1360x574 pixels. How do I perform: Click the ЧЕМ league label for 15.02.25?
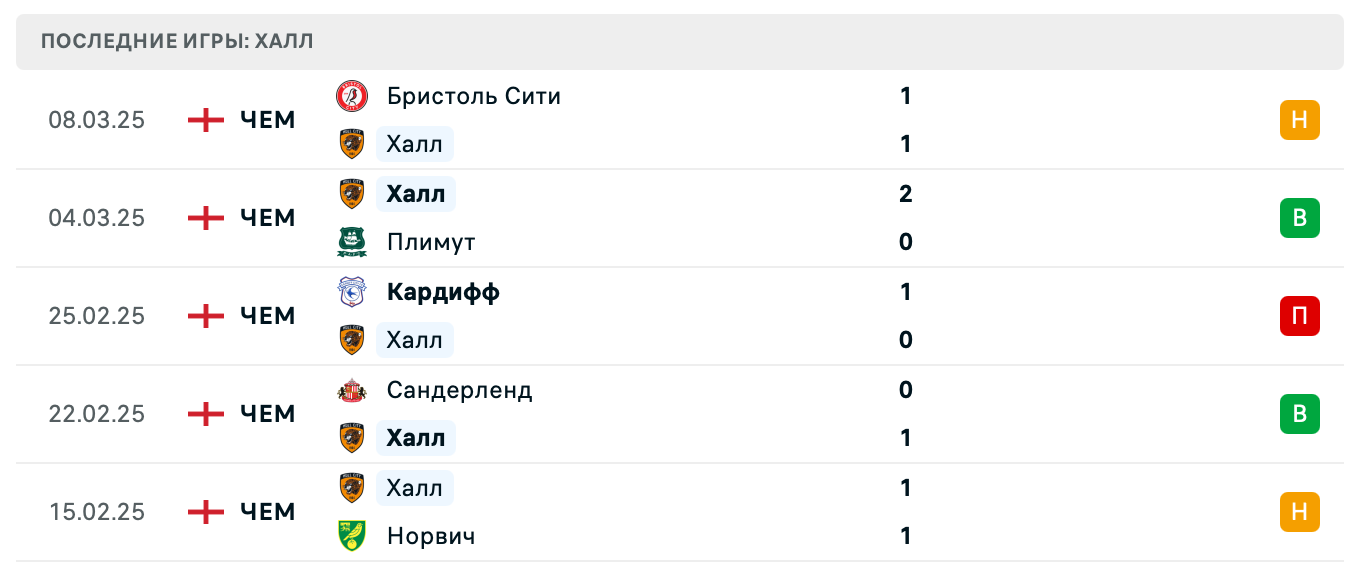[268, 512]
